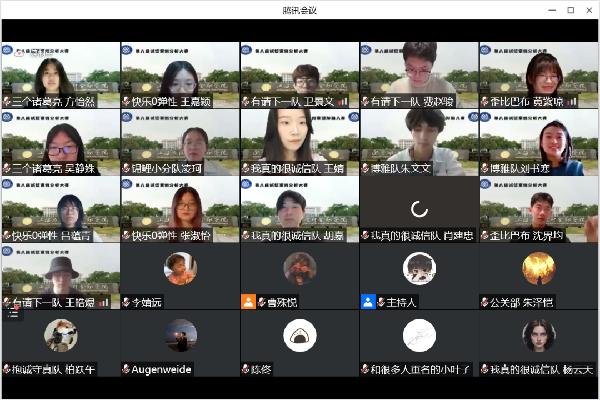The width and height of the screenshot is (600, 400).
Task: Minimize the Tencent Meeting window
Action: pyautogui.click(x=549, y=10)
